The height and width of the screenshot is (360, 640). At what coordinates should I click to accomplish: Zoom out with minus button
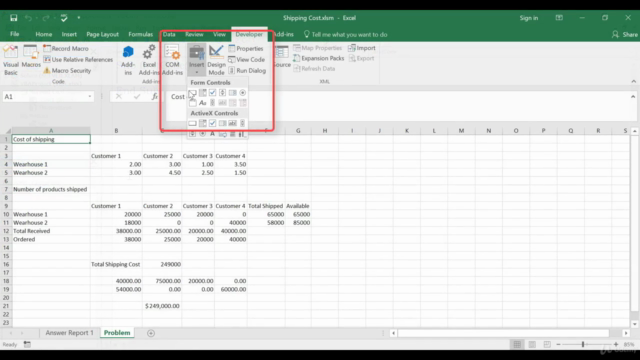click(x=558, y=345)
